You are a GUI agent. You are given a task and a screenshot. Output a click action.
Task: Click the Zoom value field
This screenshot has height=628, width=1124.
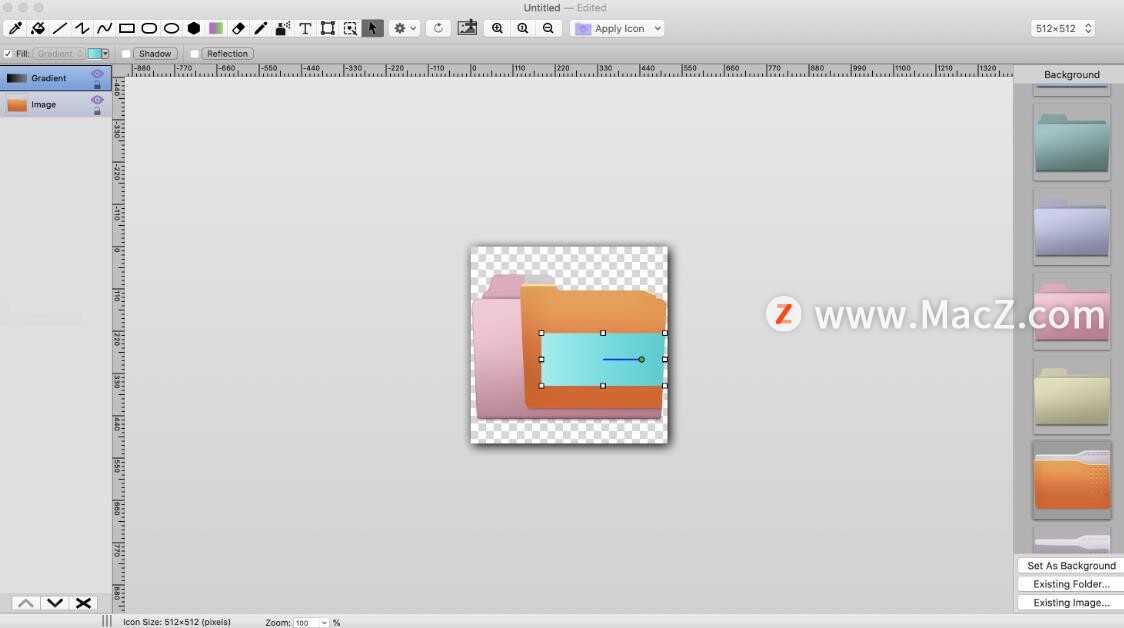coord(306,623)
